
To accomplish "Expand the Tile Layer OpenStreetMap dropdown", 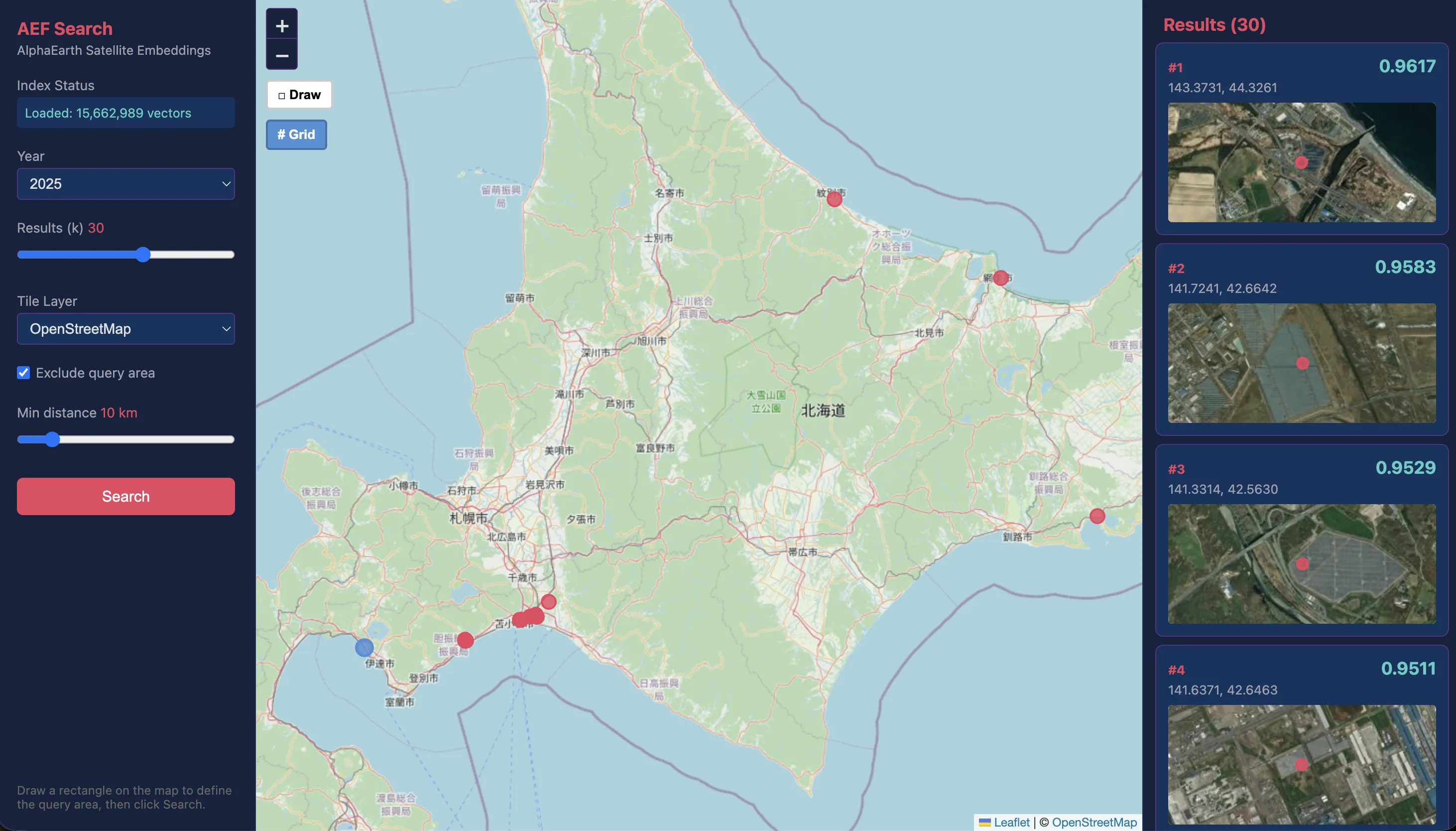I will 125,329.
